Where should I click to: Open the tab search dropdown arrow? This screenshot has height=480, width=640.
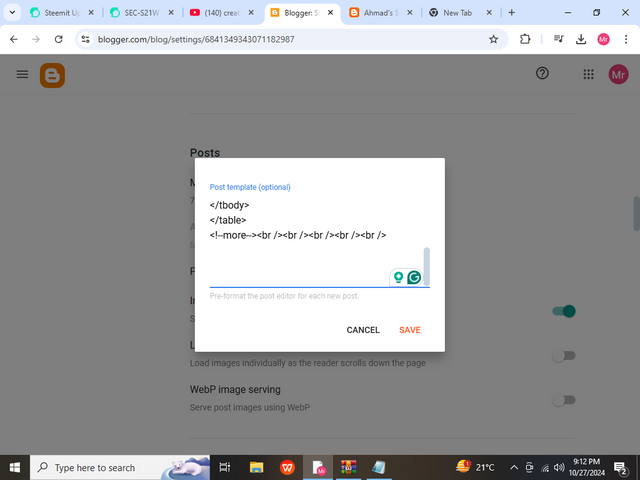pos(12,13)
